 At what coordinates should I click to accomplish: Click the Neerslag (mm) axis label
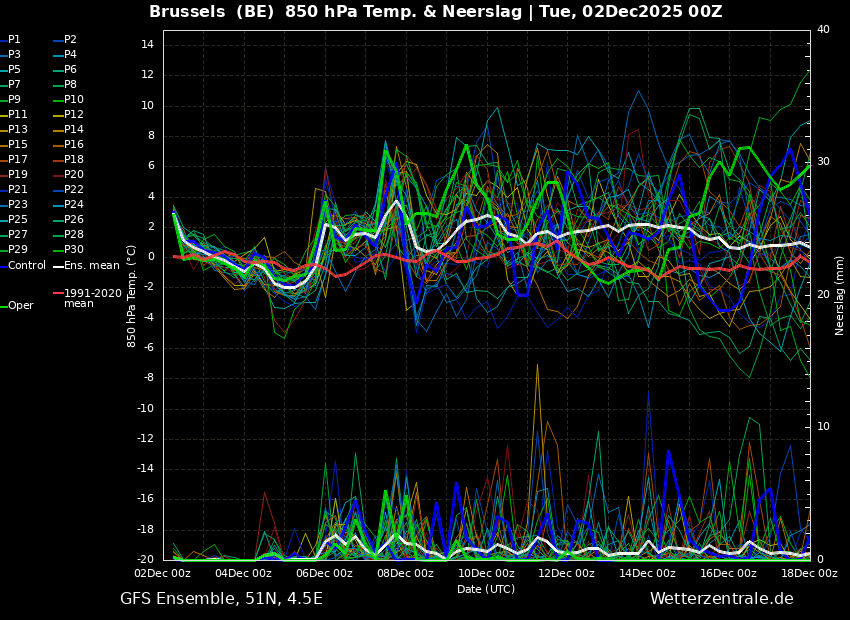tap(840, 295)
